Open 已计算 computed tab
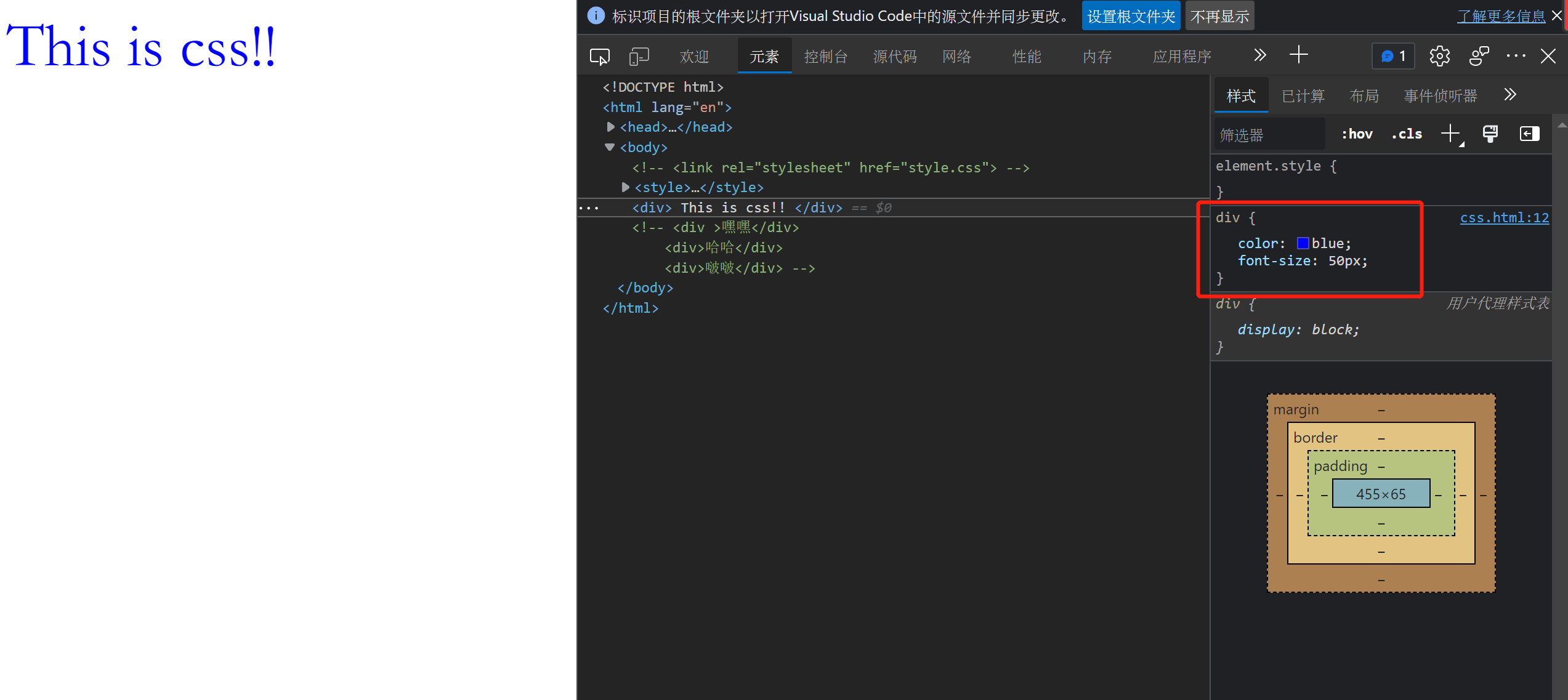Screen dimensions: 1568x700 tap(1303, 96)
